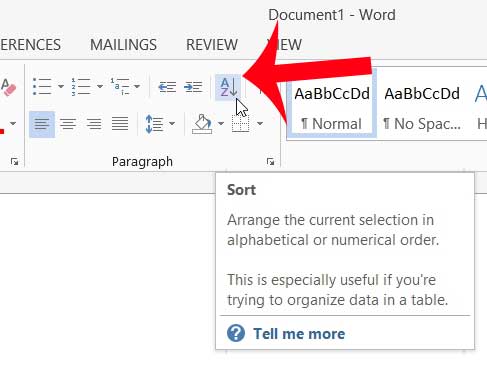
Task: Toggle Align Right paragraph alignment
Action: tap(94, 124)
